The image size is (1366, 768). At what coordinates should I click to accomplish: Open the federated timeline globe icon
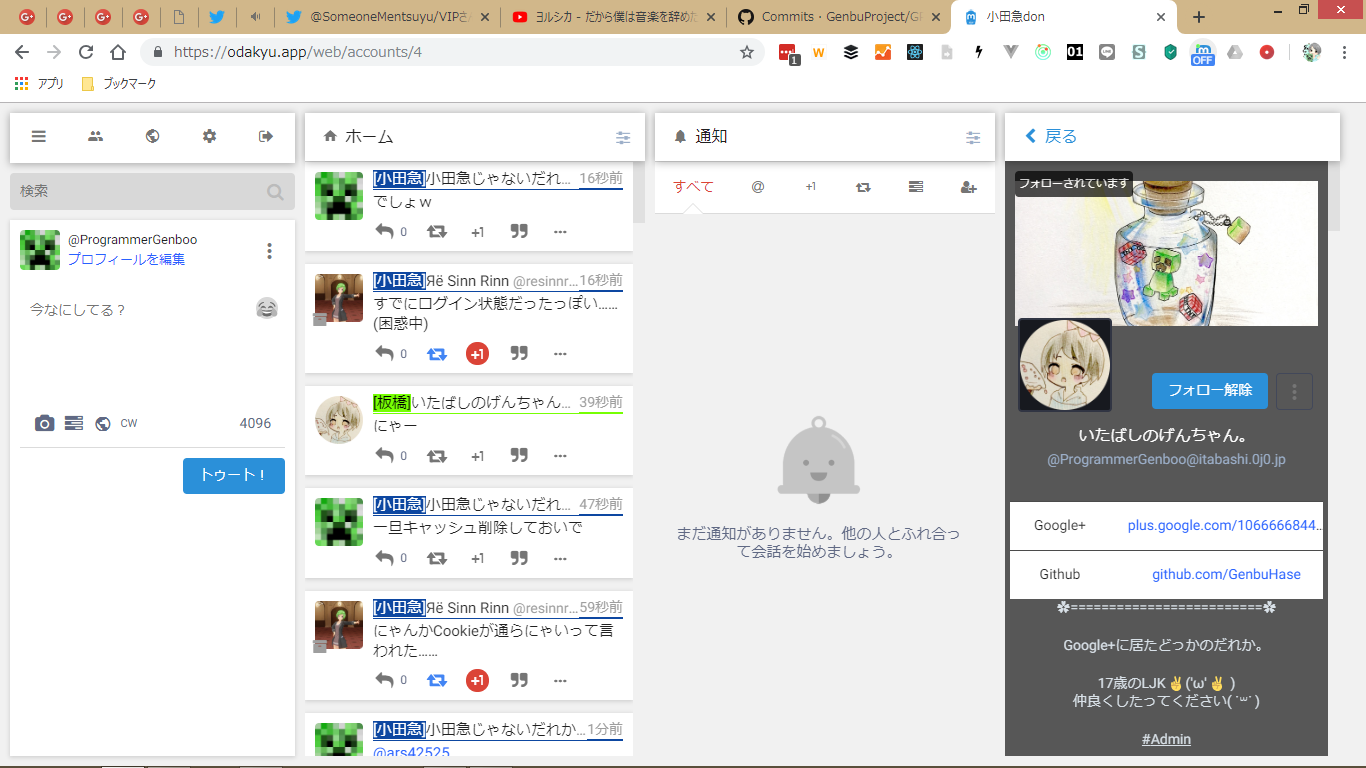152,137
